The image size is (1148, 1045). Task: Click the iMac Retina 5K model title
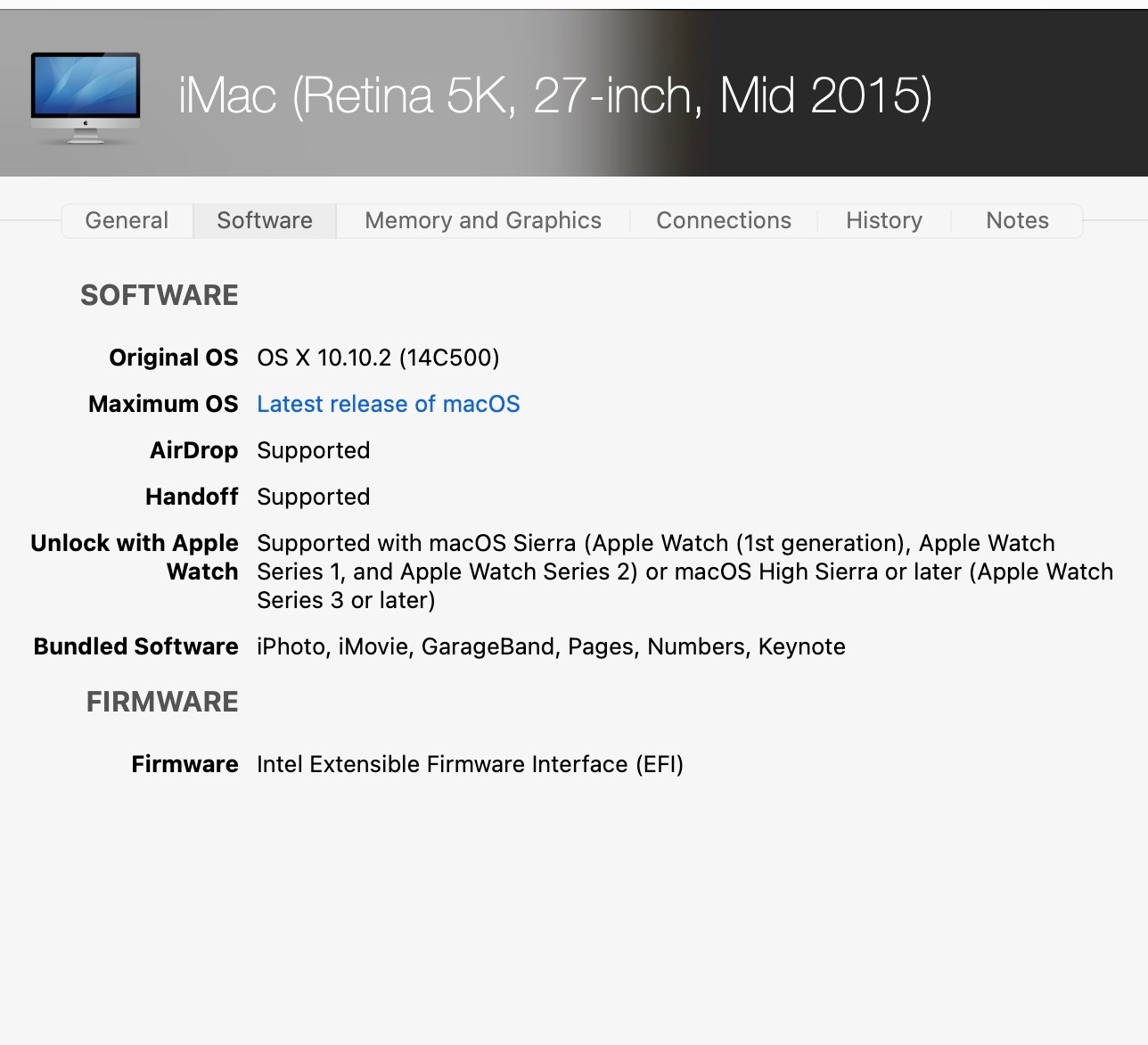[555, 95]
